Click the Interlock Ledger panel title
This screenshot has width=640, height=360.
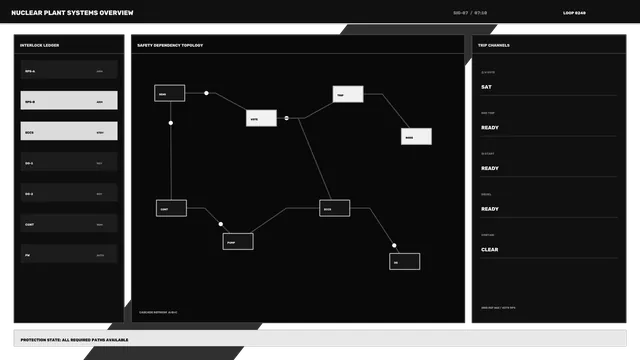tap(40, 45)
